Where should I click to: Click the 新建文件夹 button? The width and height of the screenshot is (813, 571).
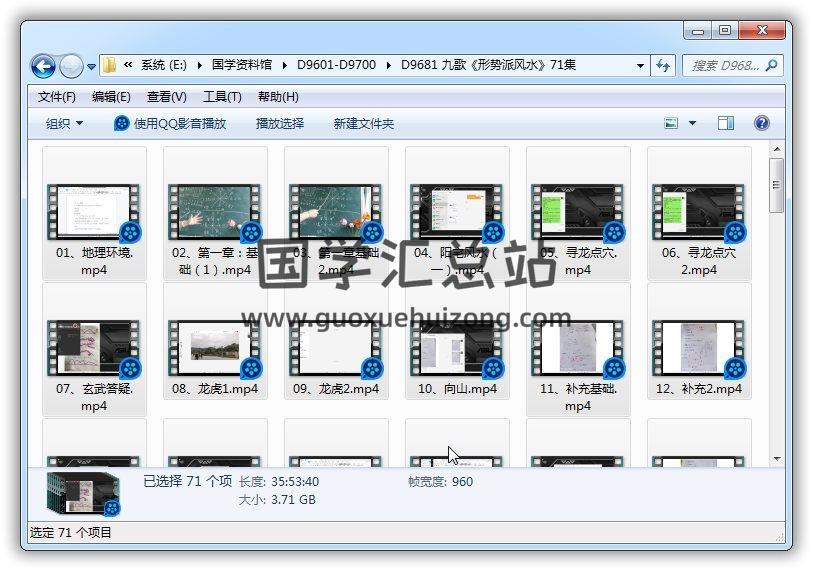pyautogui.click(x=364, y=124)
